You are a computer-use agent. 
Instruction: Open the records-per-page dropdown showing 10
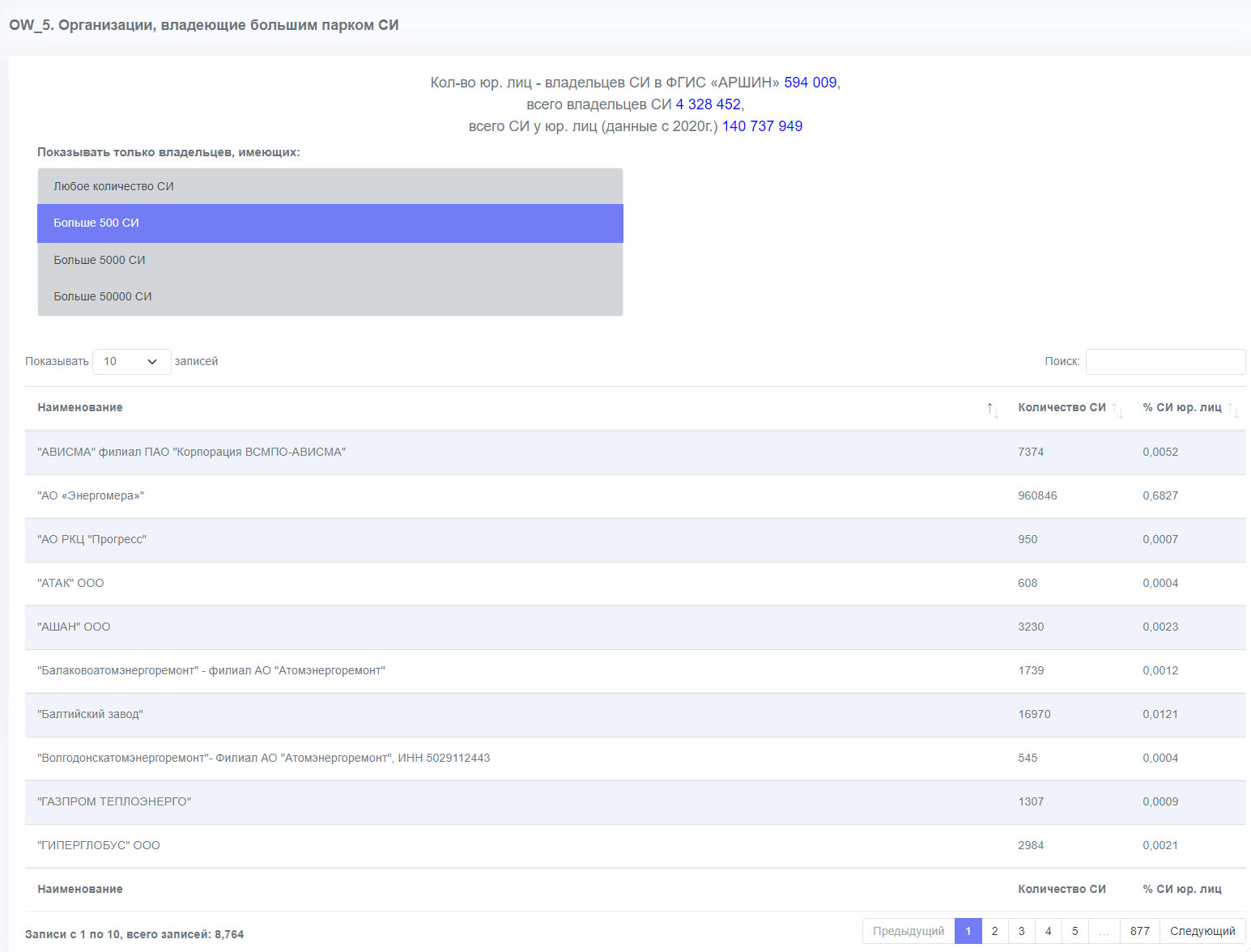[x=132, y=362]
